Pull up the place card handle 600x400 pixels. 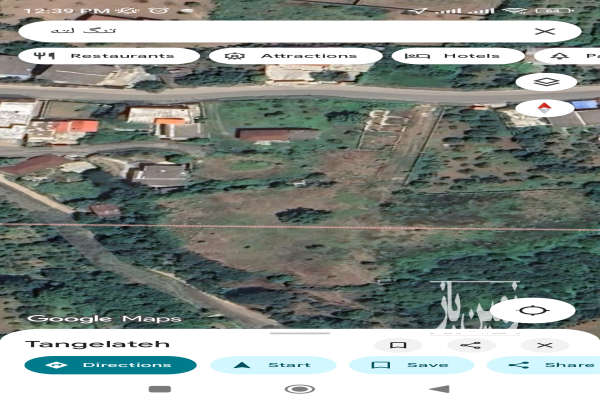click(x=300, y=333)
